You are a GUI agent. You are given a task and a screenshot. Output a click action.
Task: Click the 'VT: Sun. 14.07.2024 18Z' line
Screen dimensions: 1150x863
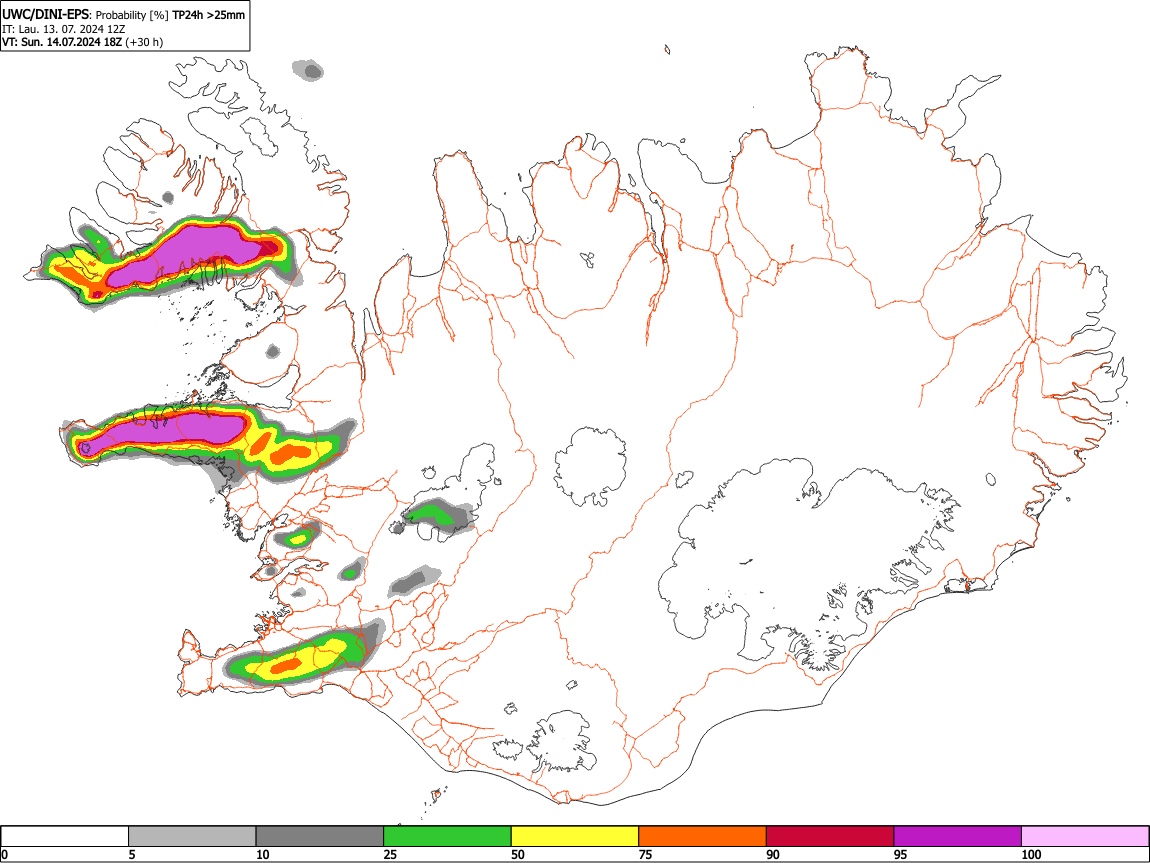[62, 42]
